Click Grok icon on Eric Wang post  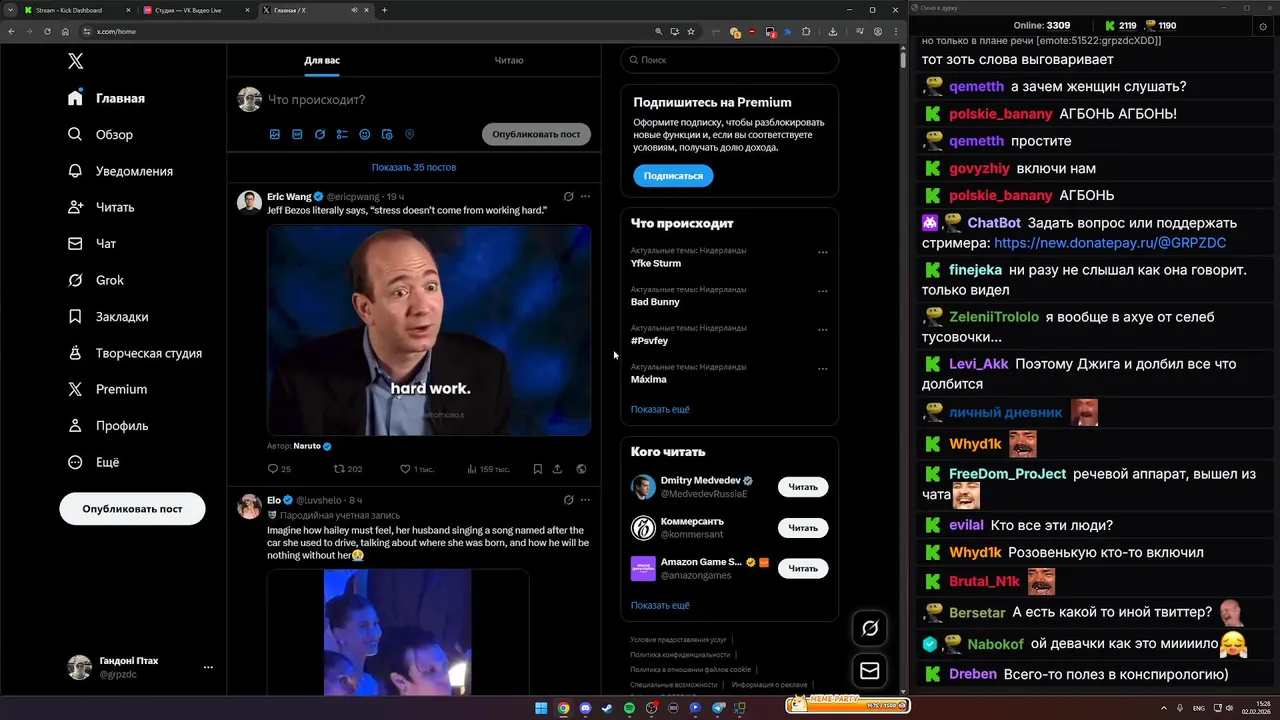tap(568, 196)
